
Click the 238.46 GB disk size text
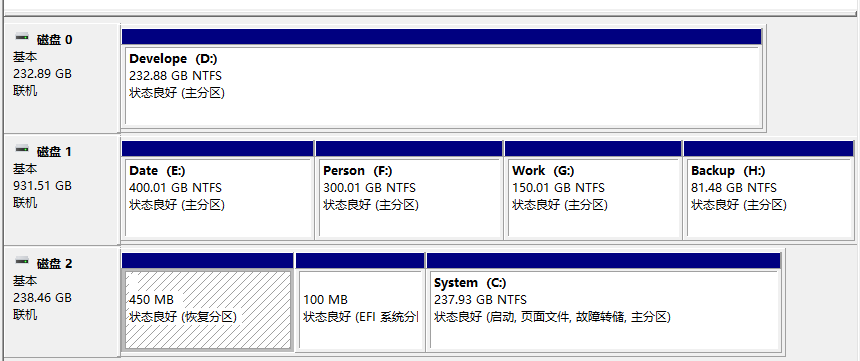42,297
